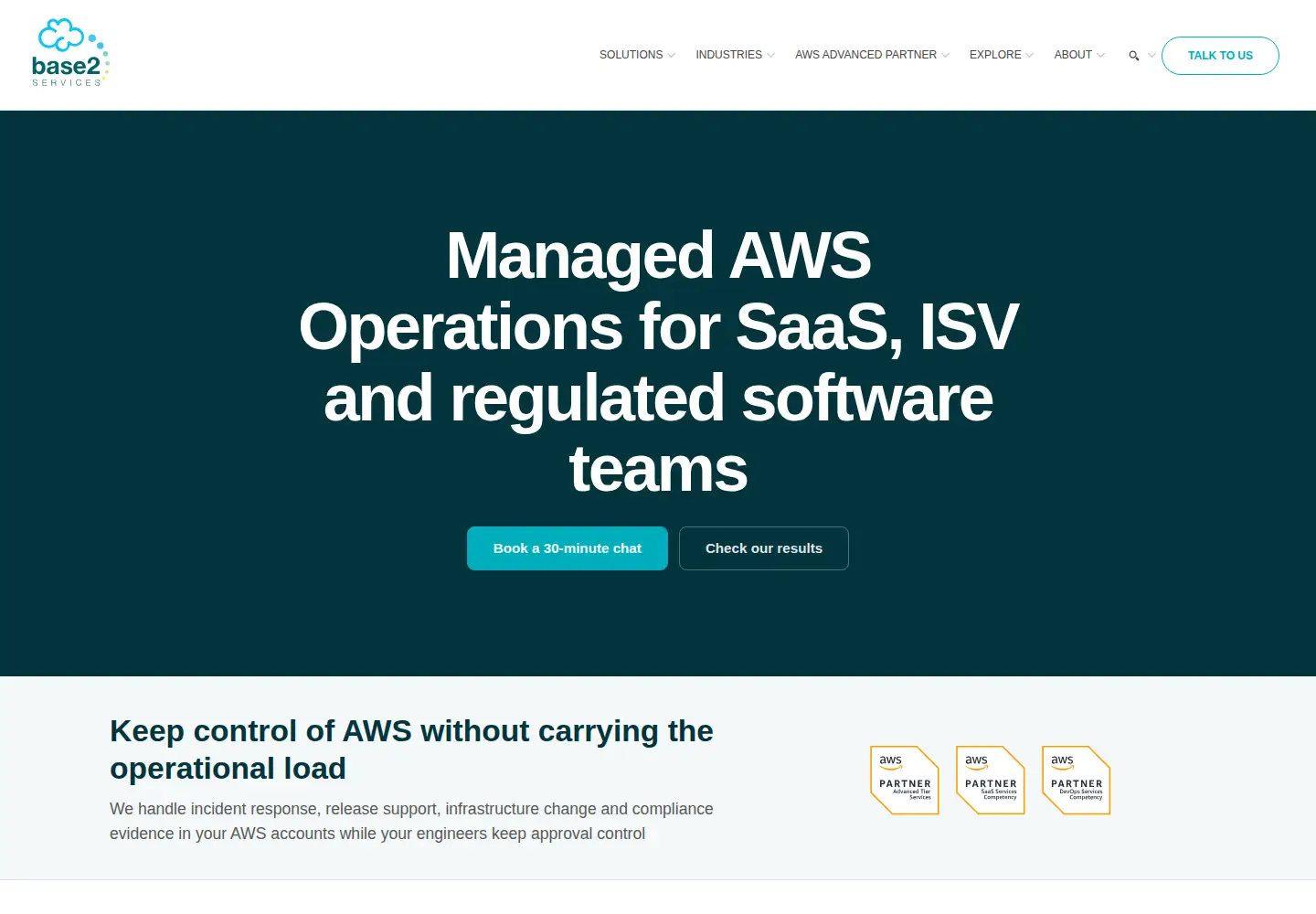
Task: Expand the chevron next to Industries
Action: point(770,56)
